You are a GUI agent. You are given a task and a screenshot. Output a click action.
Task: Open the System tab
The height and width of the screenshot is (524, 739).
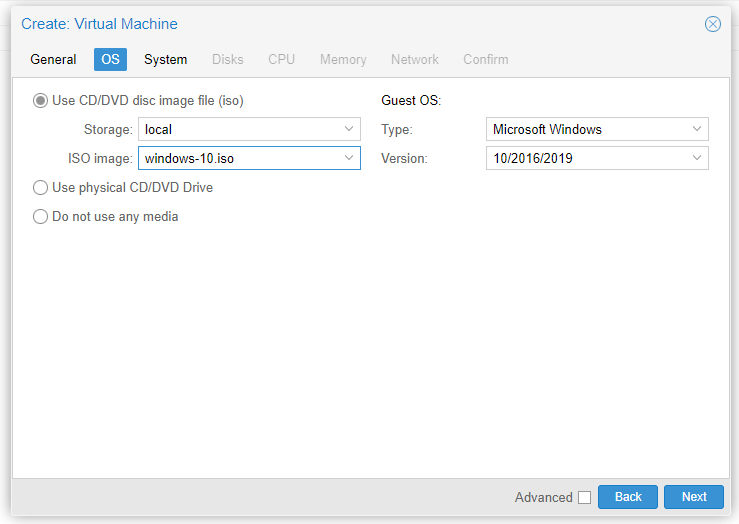(x=165, y=59)
